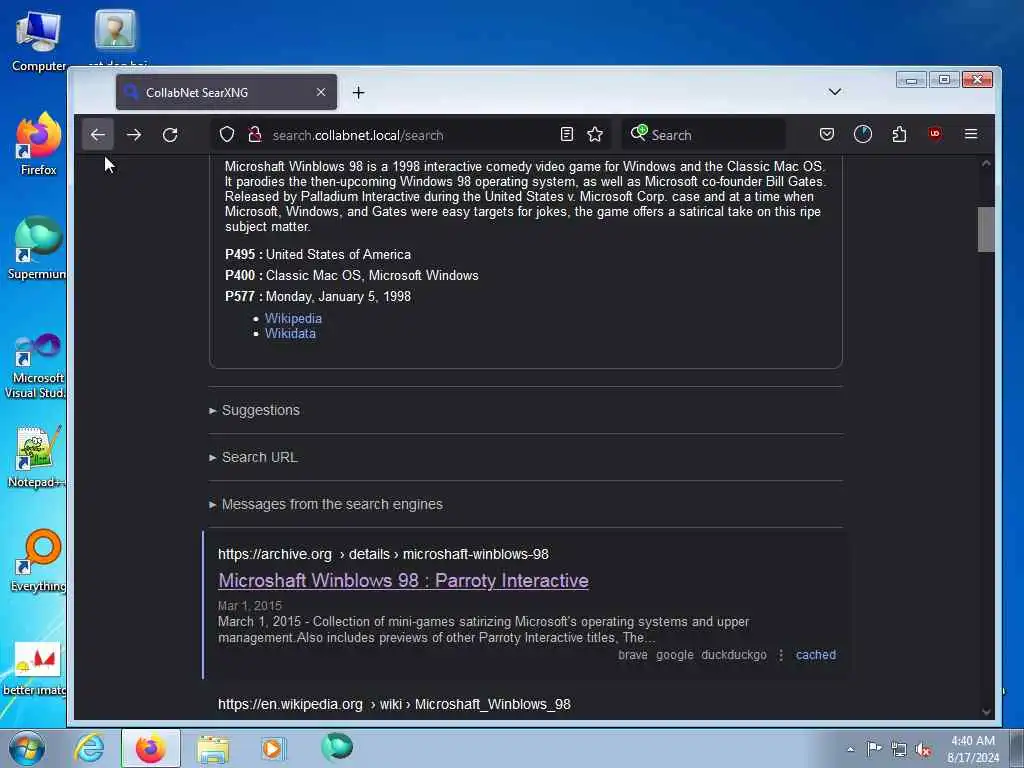The image size is (1024, 768).
Task: Open the Wikipedia link in the infobox
Action: (x=293, y=318)
